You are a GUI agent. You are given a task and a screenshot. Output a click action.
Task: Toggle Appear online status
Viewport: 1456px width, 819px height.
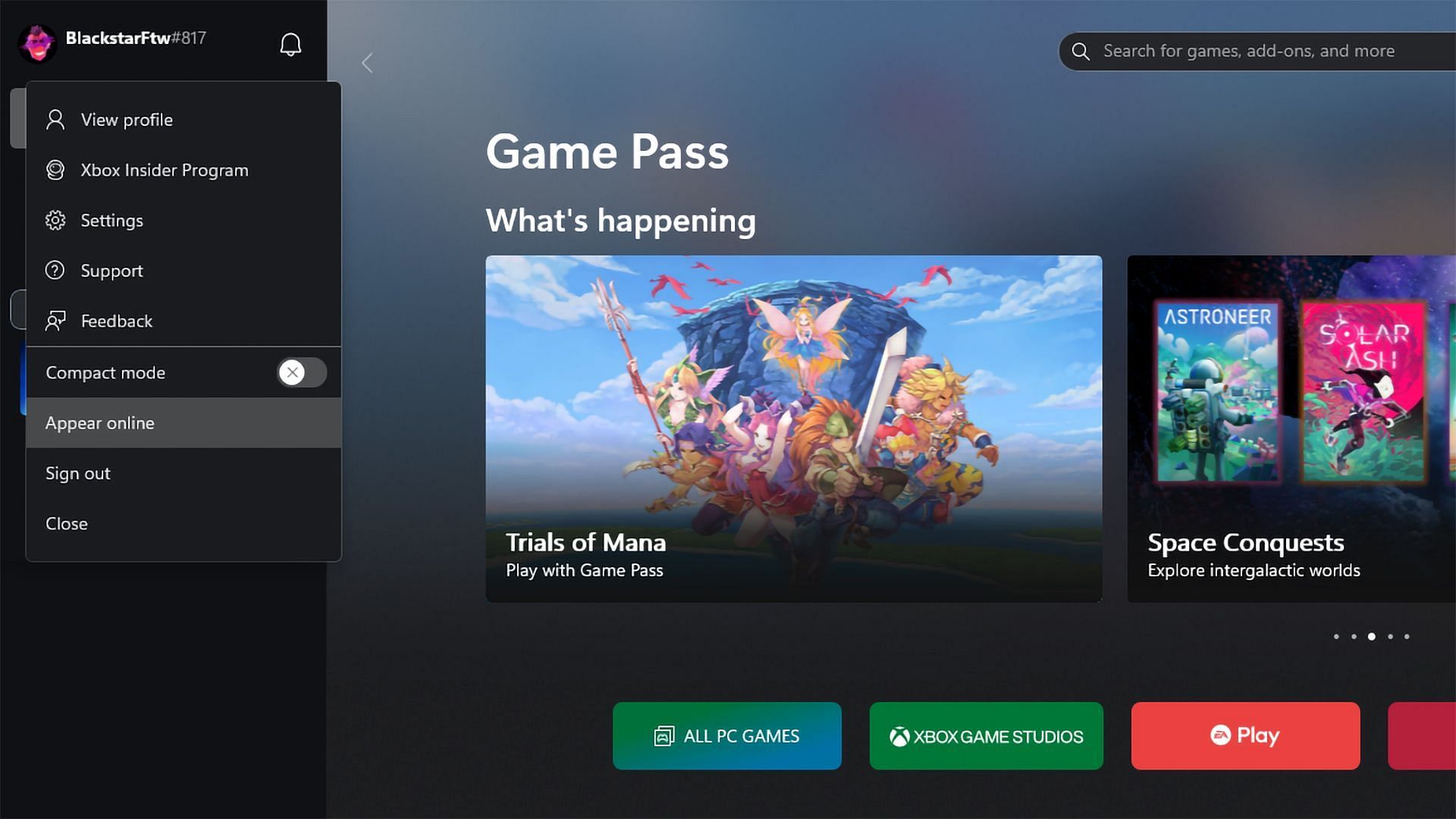coord(183,422)
